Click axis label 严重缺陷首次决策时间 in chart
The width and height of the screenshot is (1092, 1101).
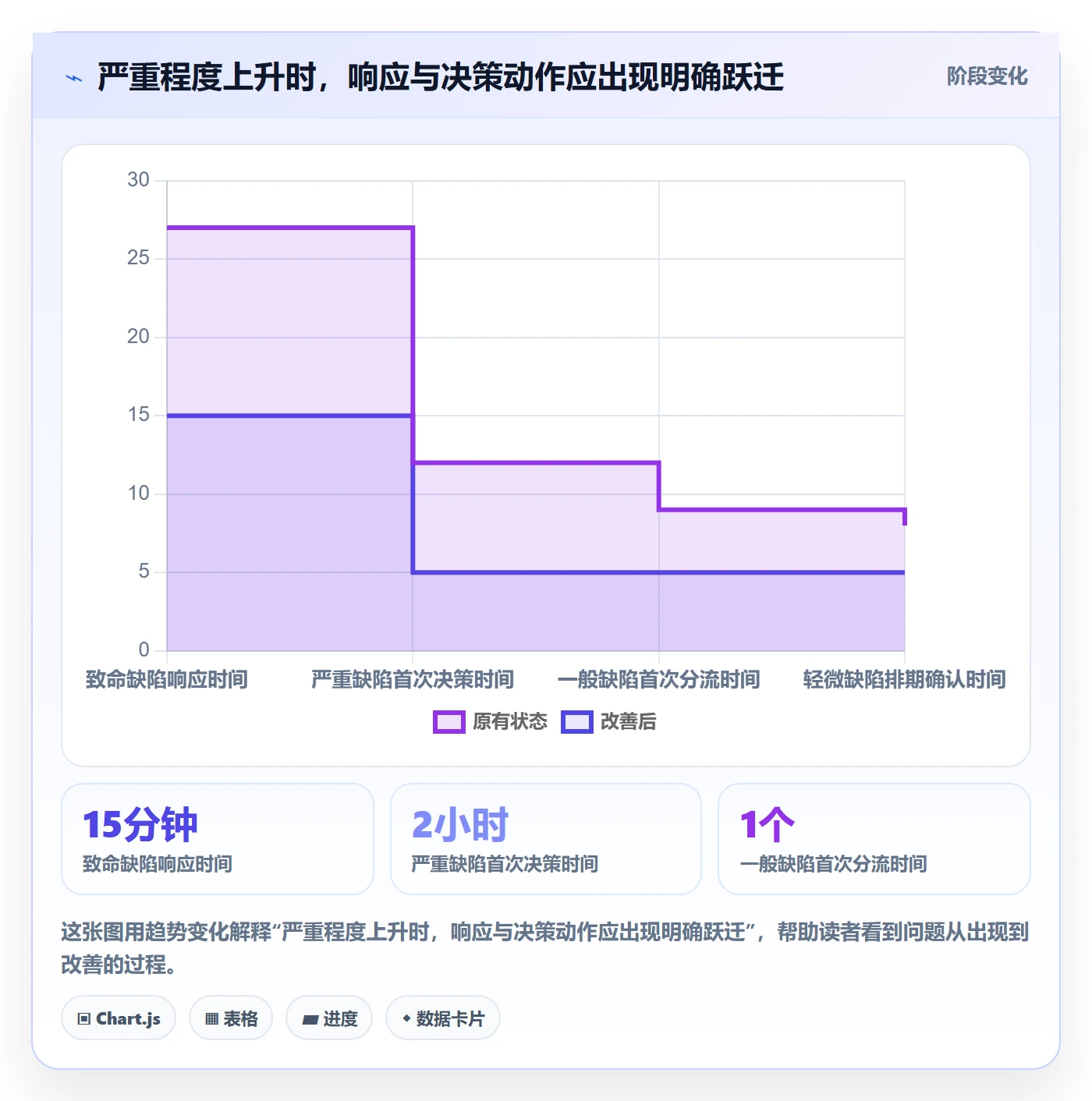413,679
